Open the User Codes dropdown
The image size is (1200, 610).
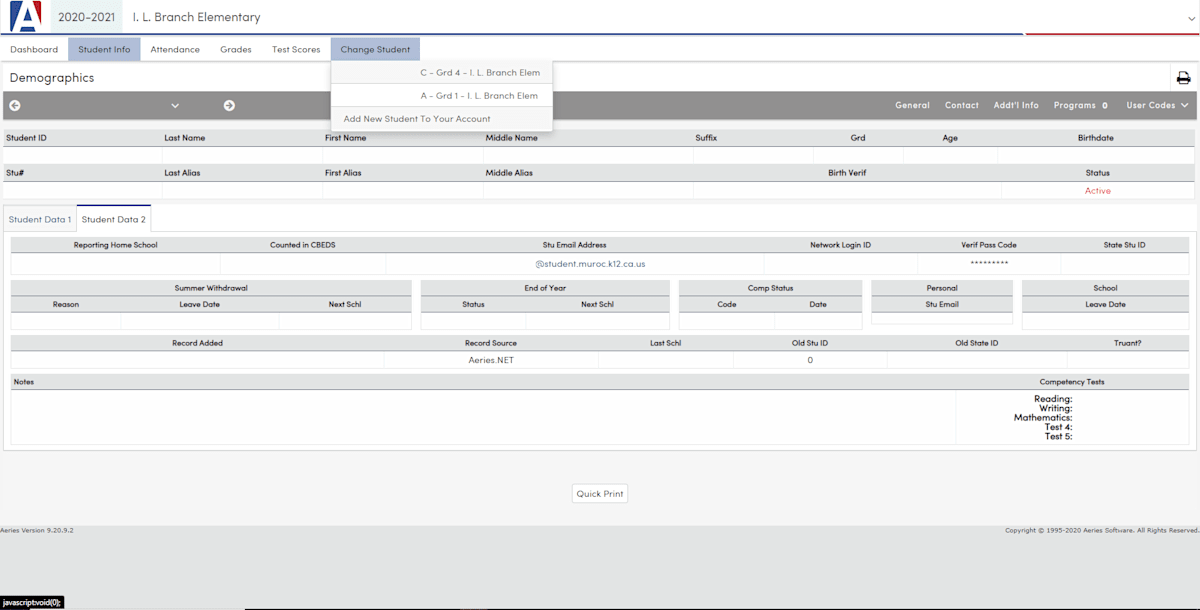click(1157, 105)
